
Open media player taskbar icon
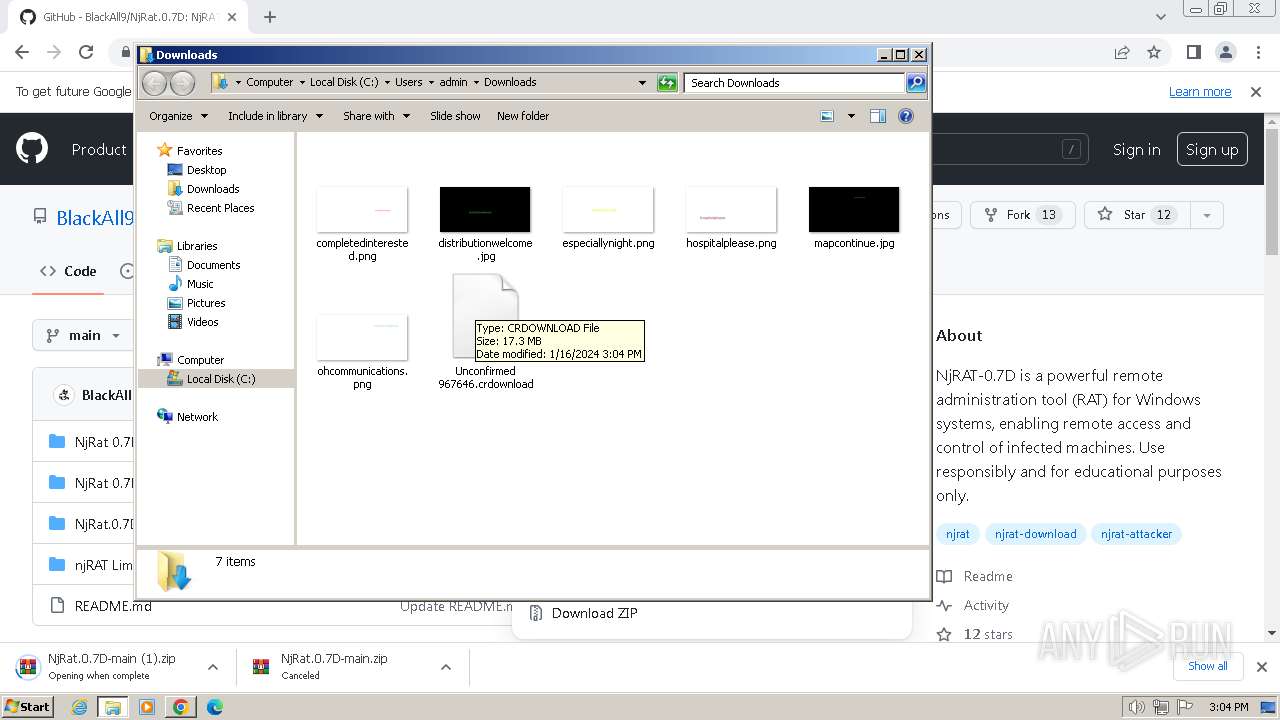click(x=147, y=707)
